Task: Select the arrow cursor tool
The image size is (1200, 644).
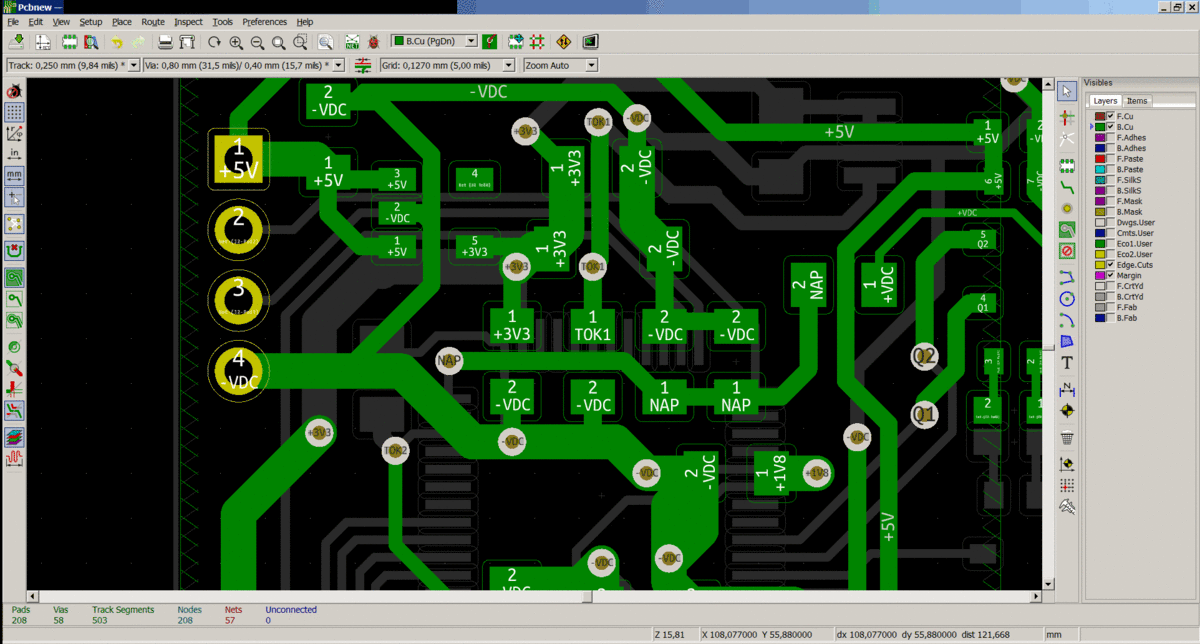Action: pos(1067,92)
